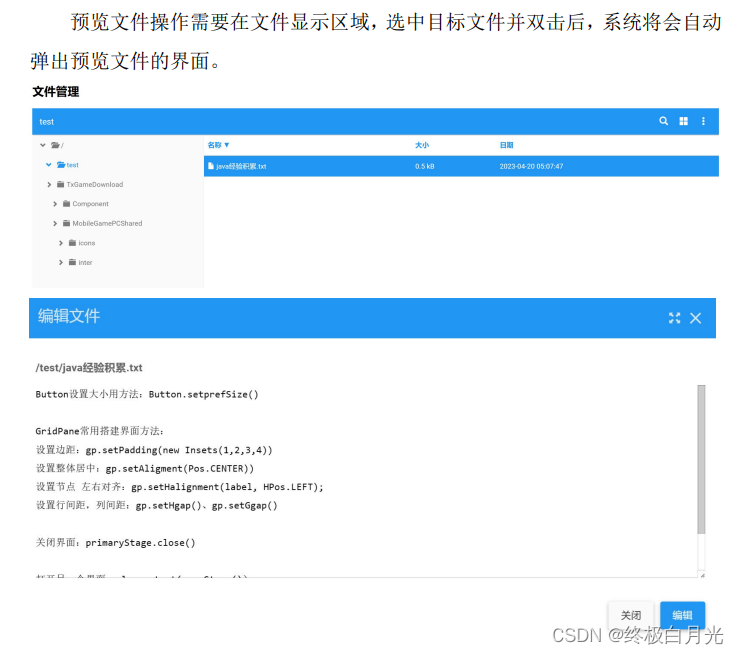Click the 2023-04-20 05:07:47 date cell
This screenshot has height=654, width=739.
(x=531, y=166)
